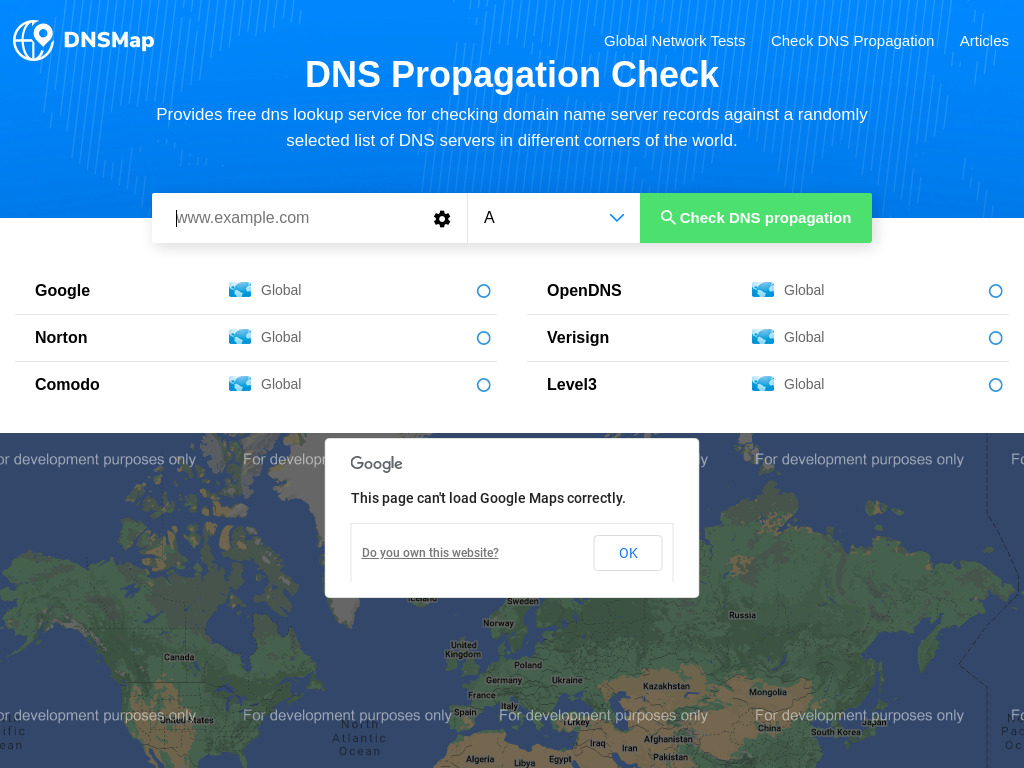Click the Global label in Norton row
The image size is (1024, 768).
tap(281, 337)
